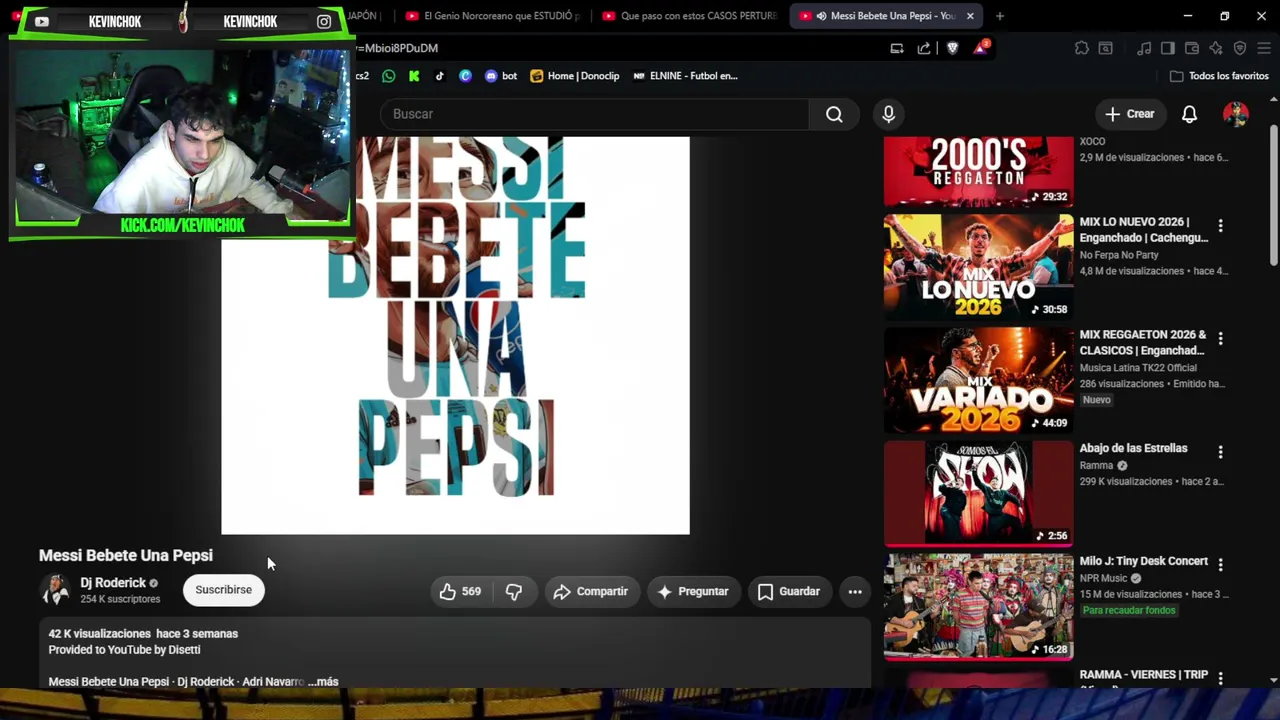The width and height of the screenshot is (1280, 720).
Task: Open the music note media control icon
Action: (x=1143, y=48)
